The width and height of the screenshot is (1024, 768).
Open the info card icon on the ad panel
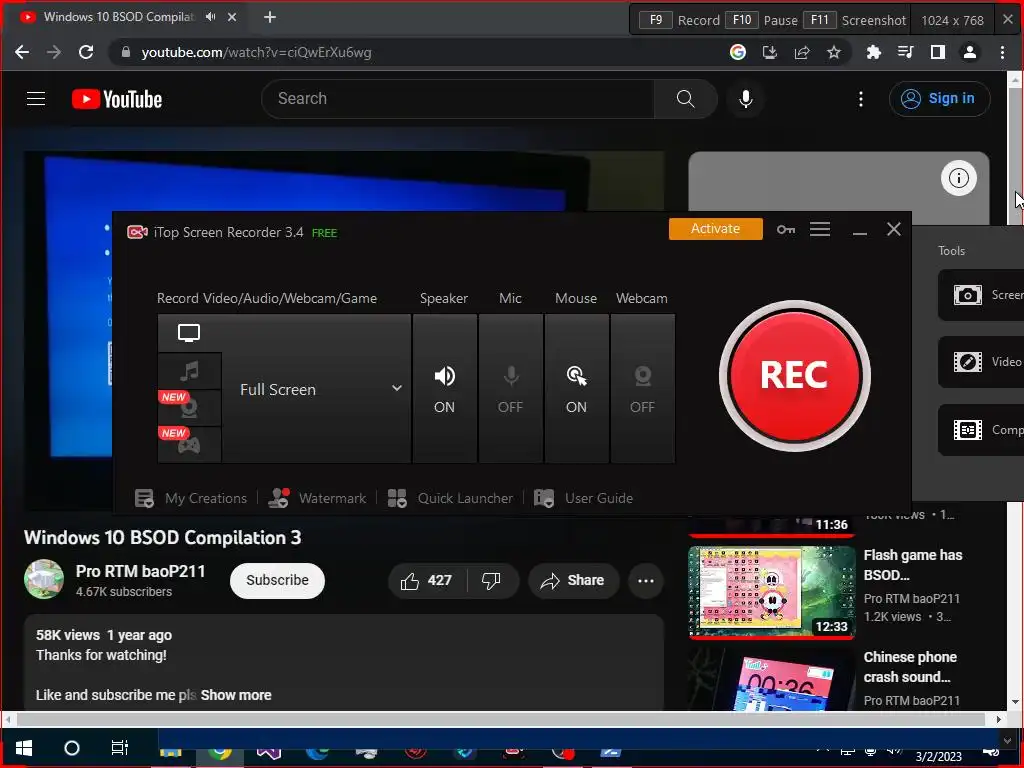click(x=959, y=178)
